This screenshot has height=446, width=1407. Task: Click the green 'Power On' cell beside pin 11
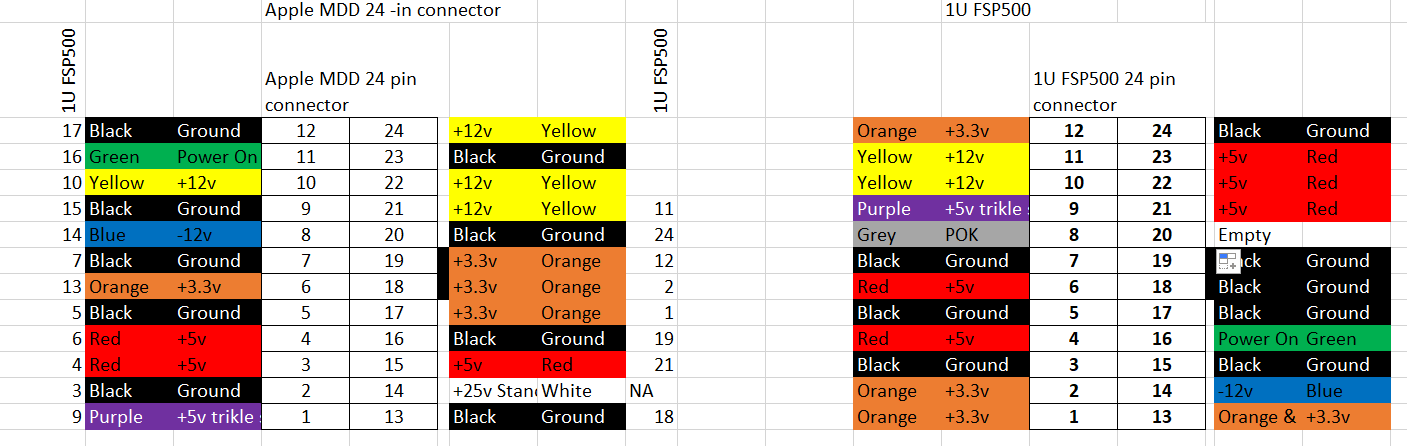pyautogui.click(x=218, y=157)
